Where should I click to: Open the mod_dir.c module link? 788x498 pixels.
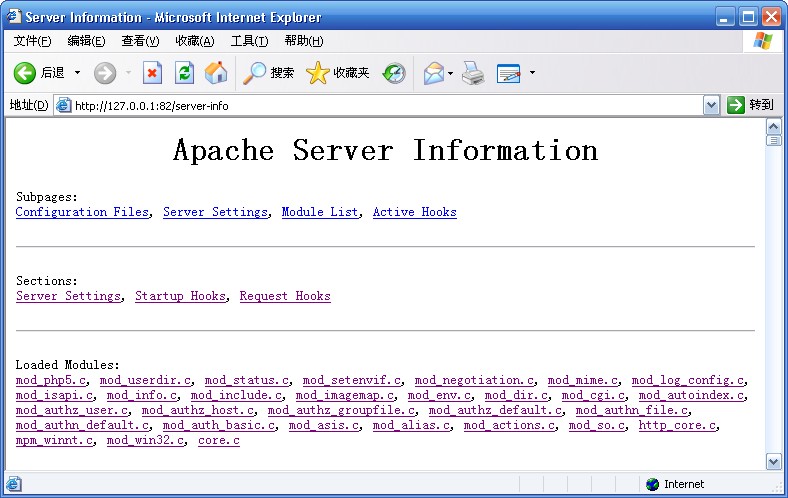[x=516, y=395]
